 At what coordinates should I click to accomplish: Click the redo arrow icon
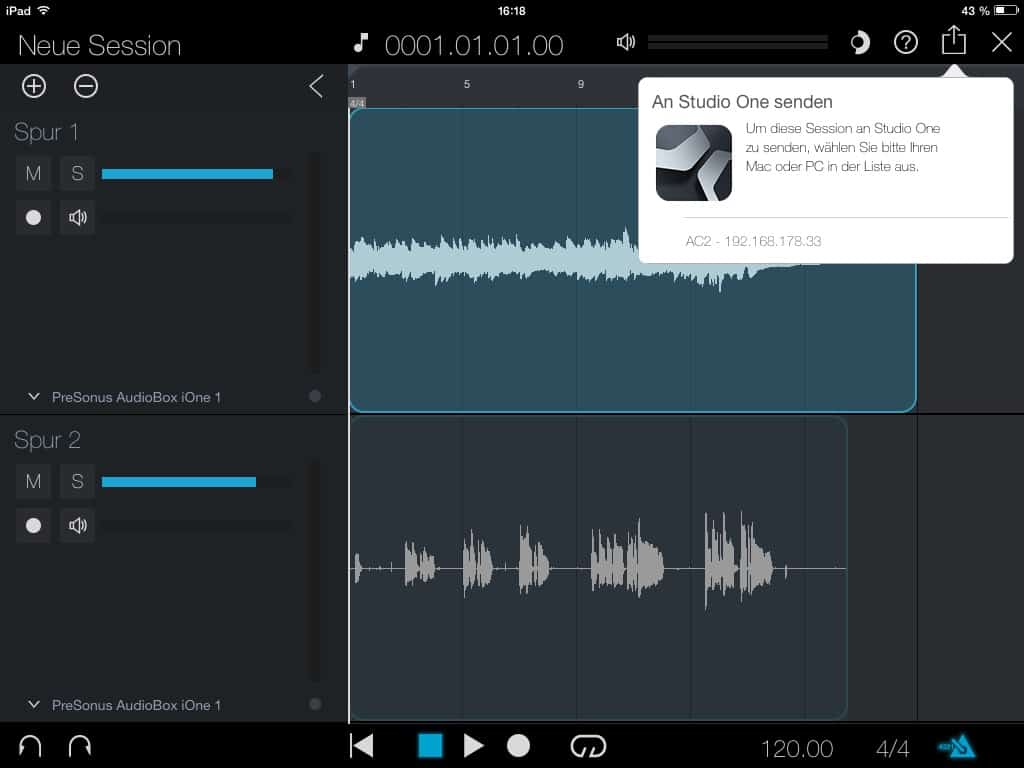79,746
